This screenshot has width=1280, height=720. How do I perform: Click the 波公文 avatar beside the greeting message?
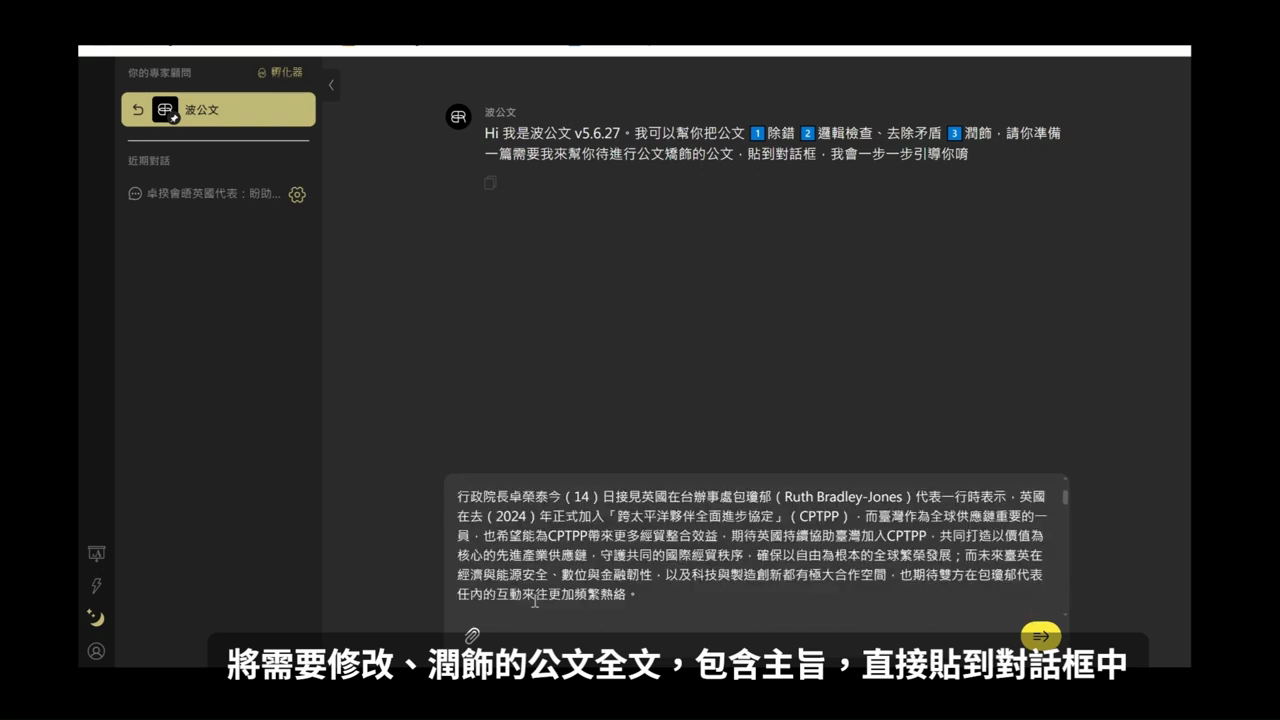[x=458, y=117]
